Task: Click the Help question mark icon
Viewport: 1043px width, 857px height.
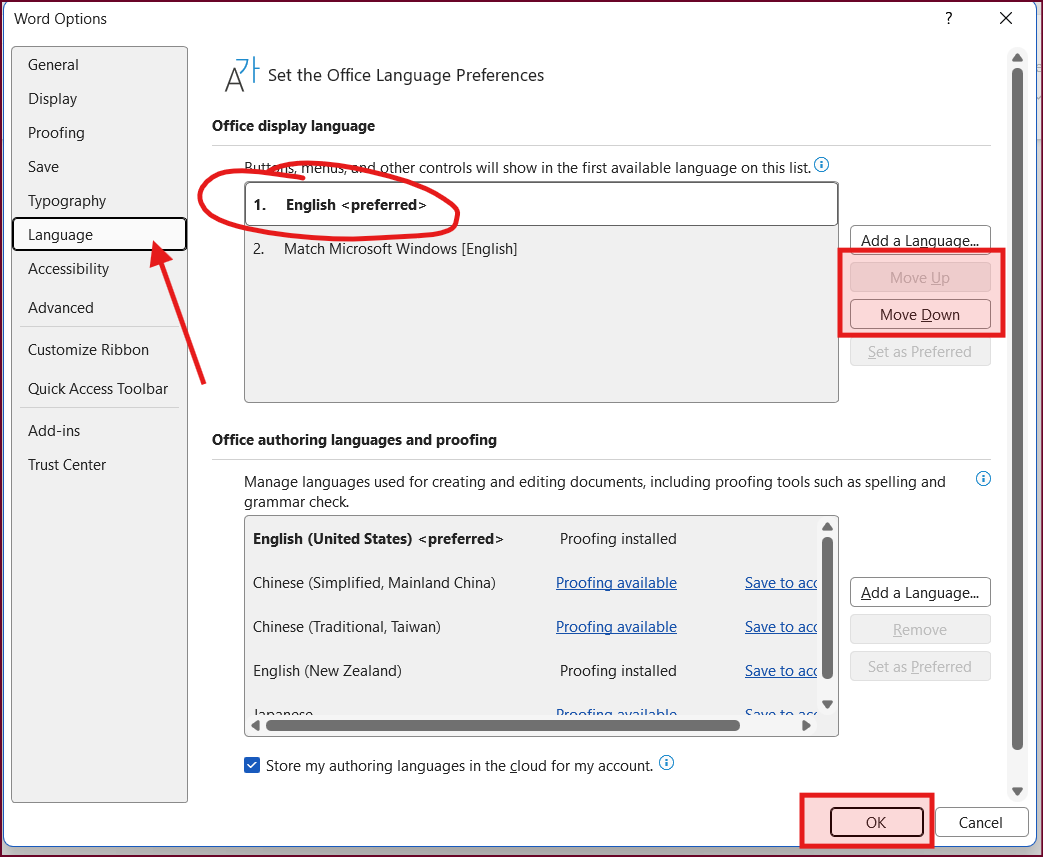Action: tap(949, 19)
